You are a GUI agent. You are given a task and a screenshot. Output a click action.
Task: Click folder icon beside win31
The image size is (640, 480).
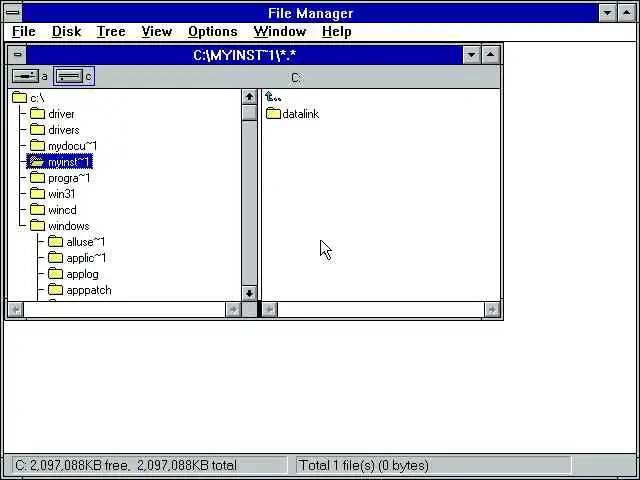[x=37, y=193]
